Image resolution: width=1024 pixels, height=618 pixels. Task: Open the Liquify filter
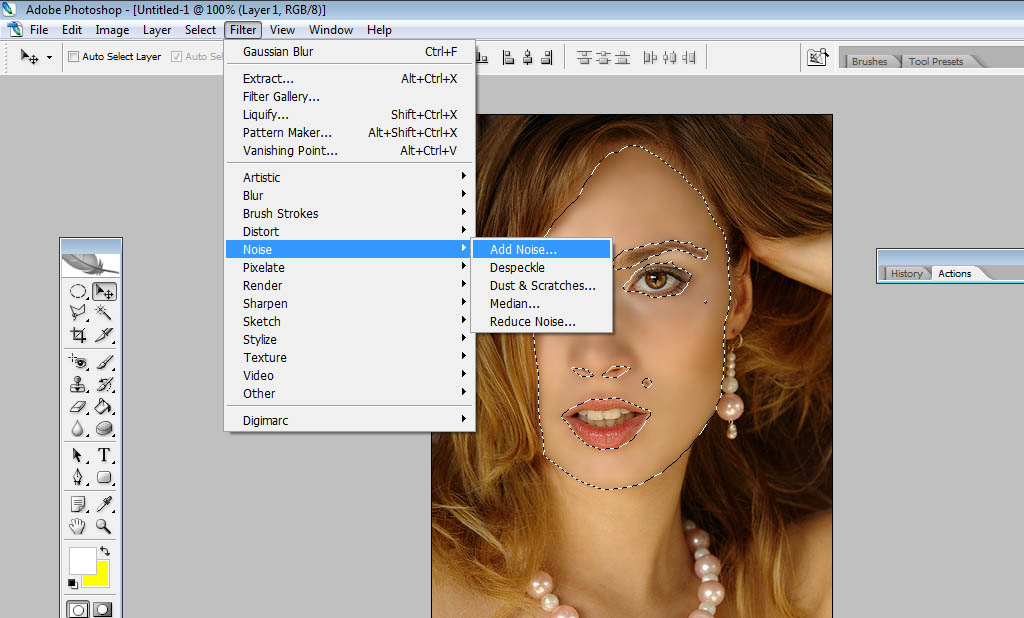266,114
